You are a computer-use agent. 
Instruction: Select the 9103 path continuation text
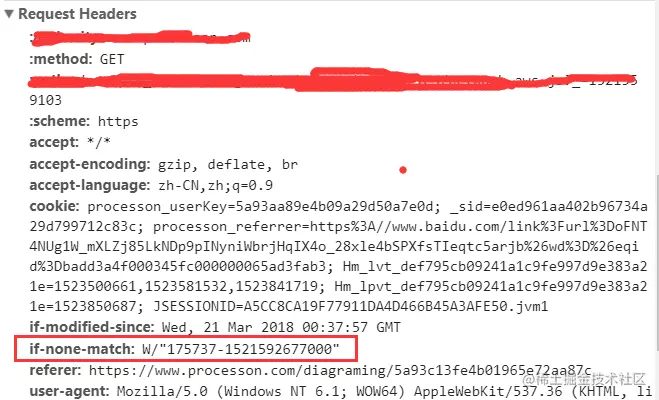[45, 100]
